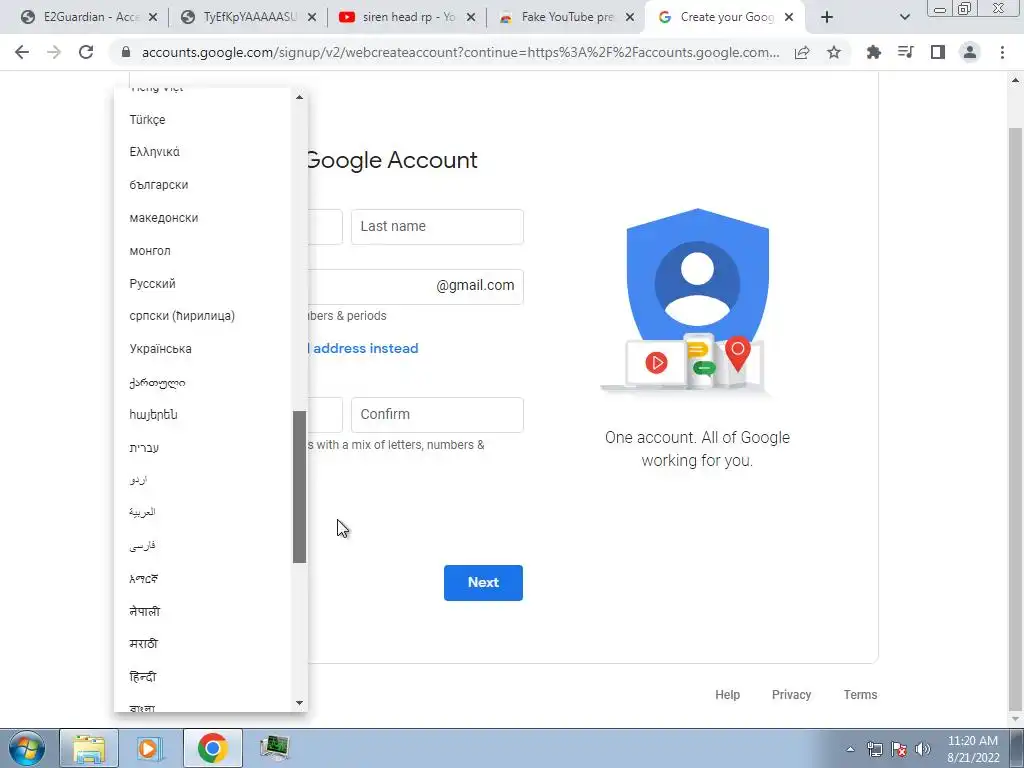Viewport: 1024px width, 768px height.
Task: Open the volume speaker tray icon
Action: 923,749
